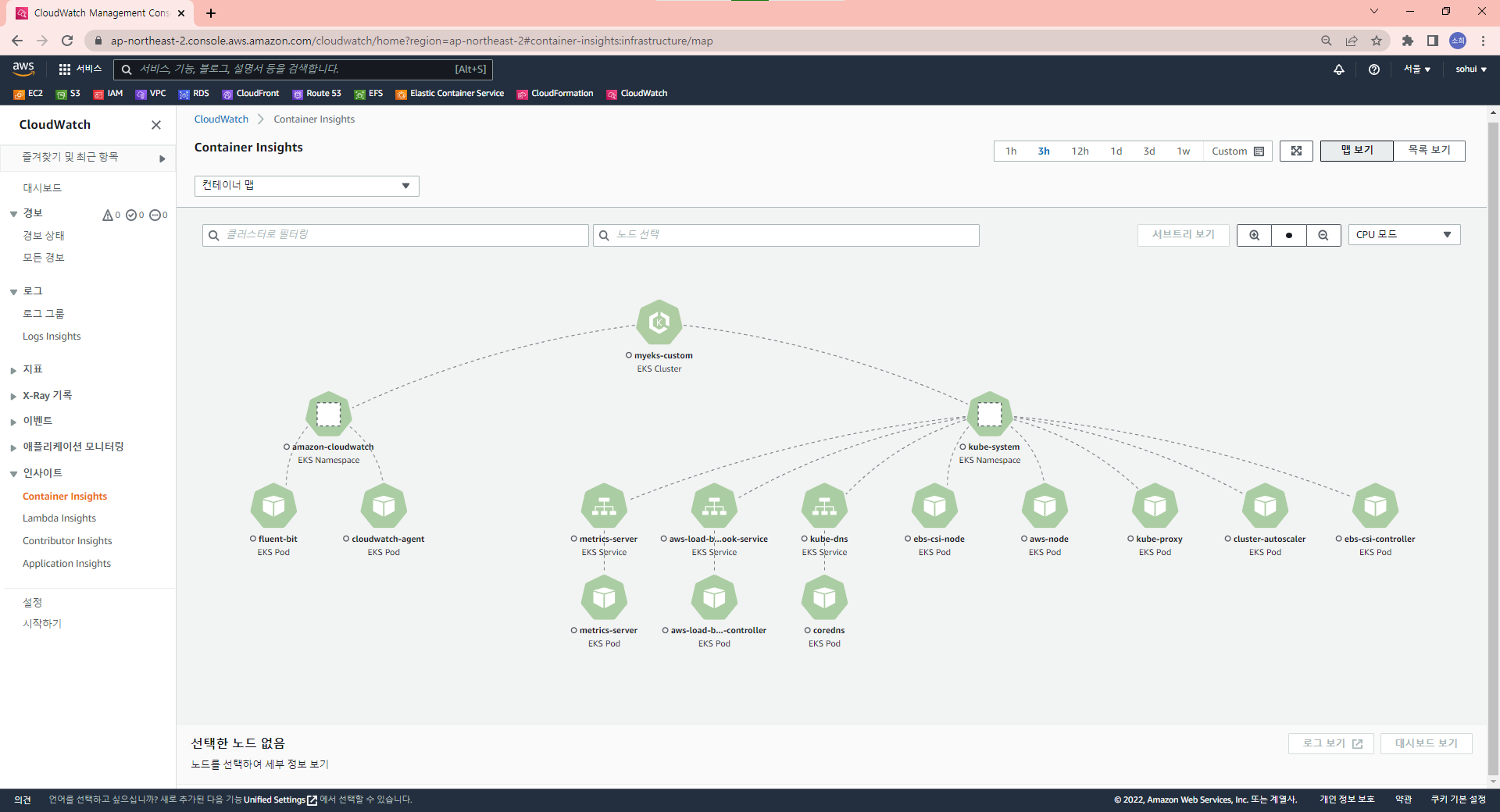The height and width of the screenshot is (812, 1500).
Task: Click the aws-node pod icon
Action: pos(1045,506)
